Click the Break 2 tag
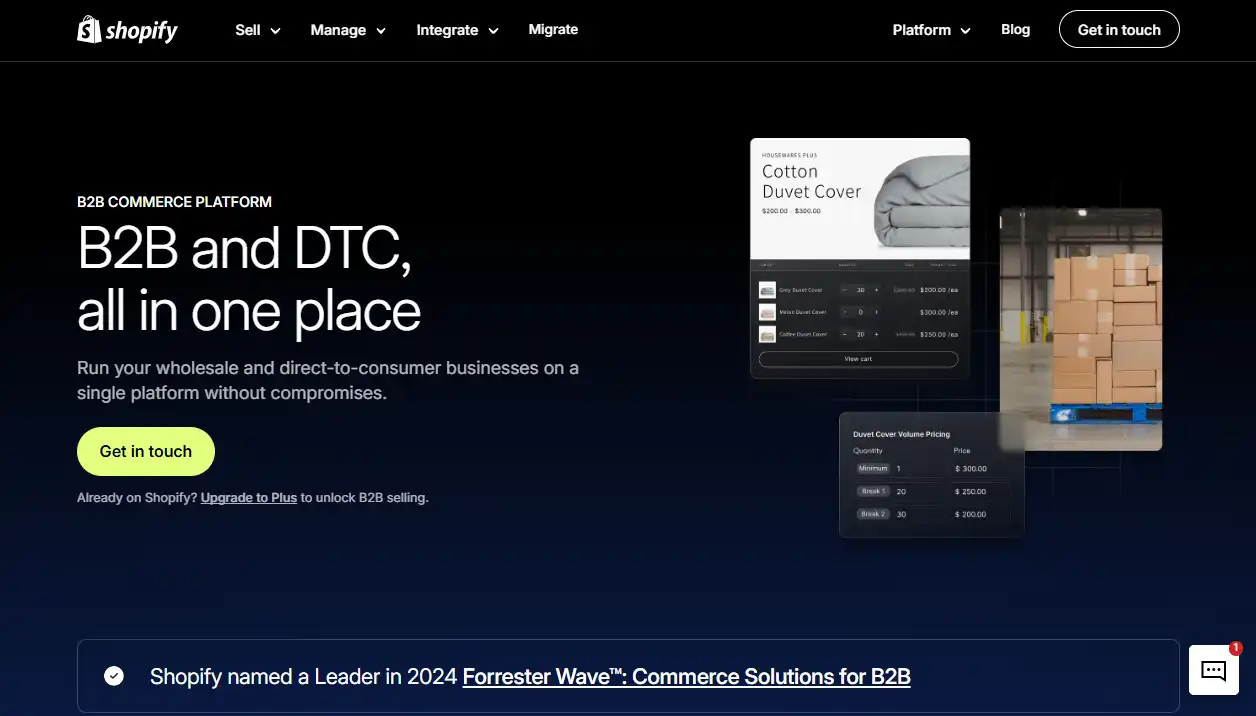 coord(873,514)
